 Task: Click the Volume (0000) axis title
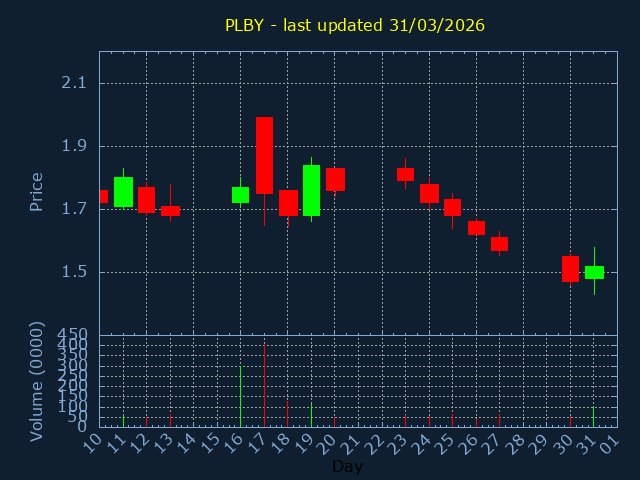click(x=37, y=381)
